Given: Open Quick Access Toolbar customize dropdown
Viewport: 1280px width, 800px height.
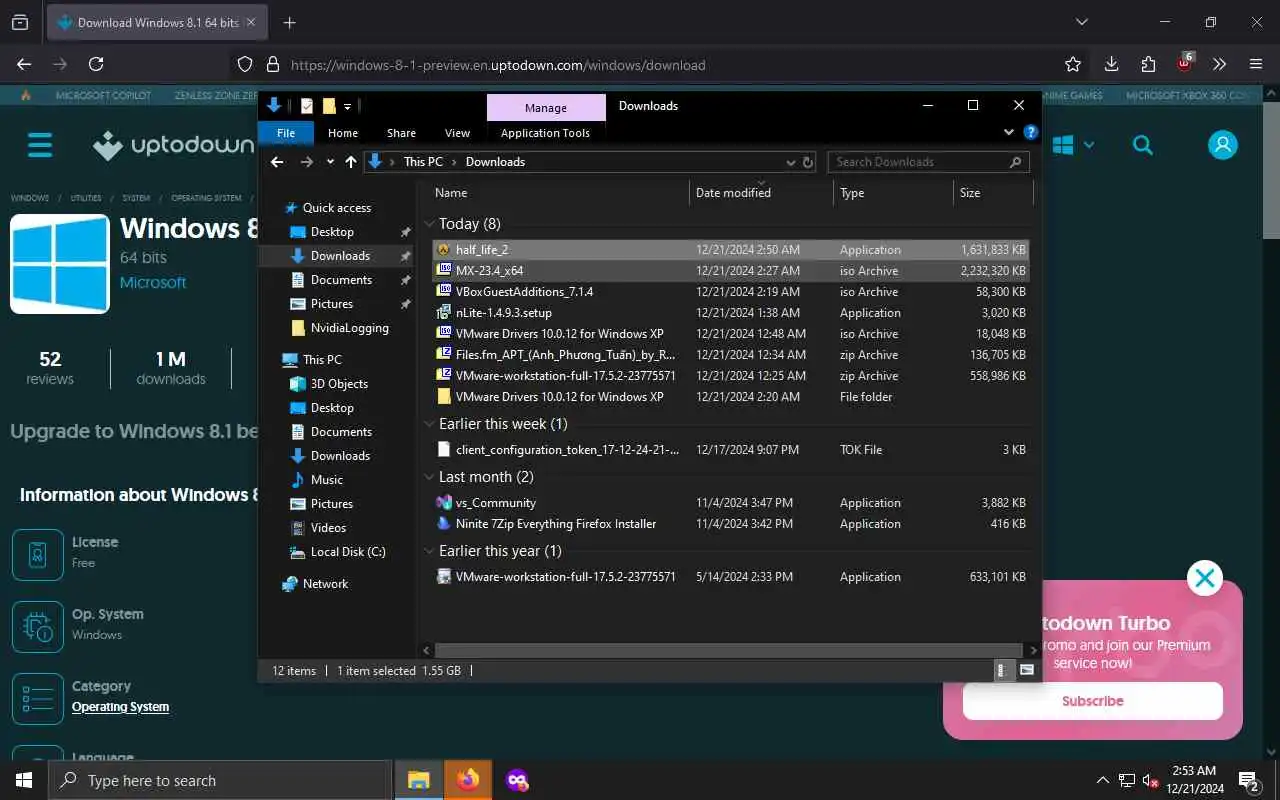Looking at the screenshot, I should pyautogui.click(x=348, y=106).
